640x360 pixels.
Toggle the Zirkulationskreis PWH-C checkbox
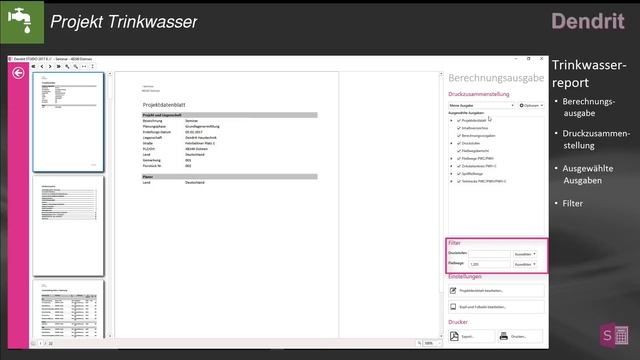pyautogui.click(x=459, y=166)
